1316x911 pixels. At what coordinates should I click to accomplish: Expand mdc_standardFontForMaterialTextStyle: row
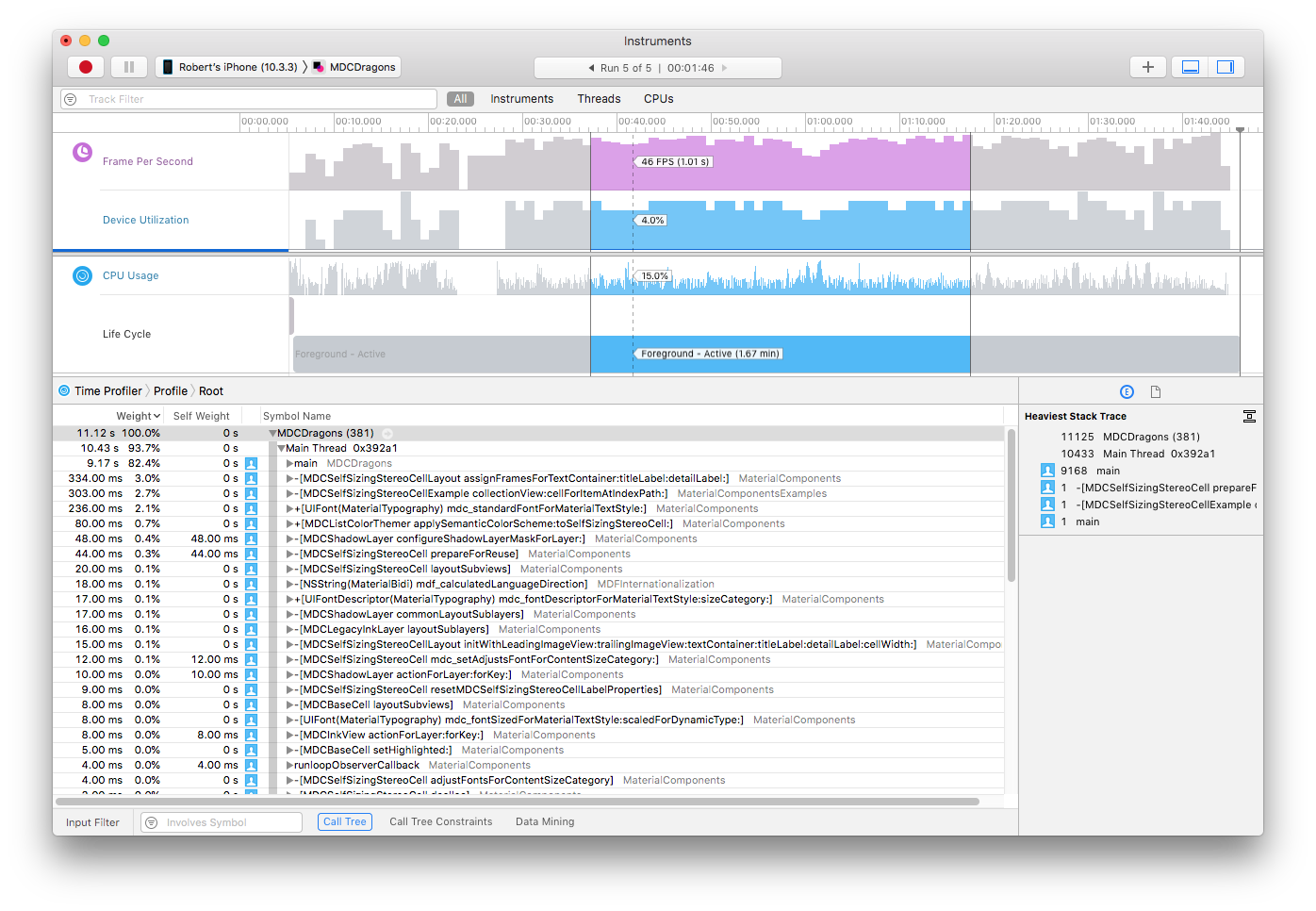(289, 509)
